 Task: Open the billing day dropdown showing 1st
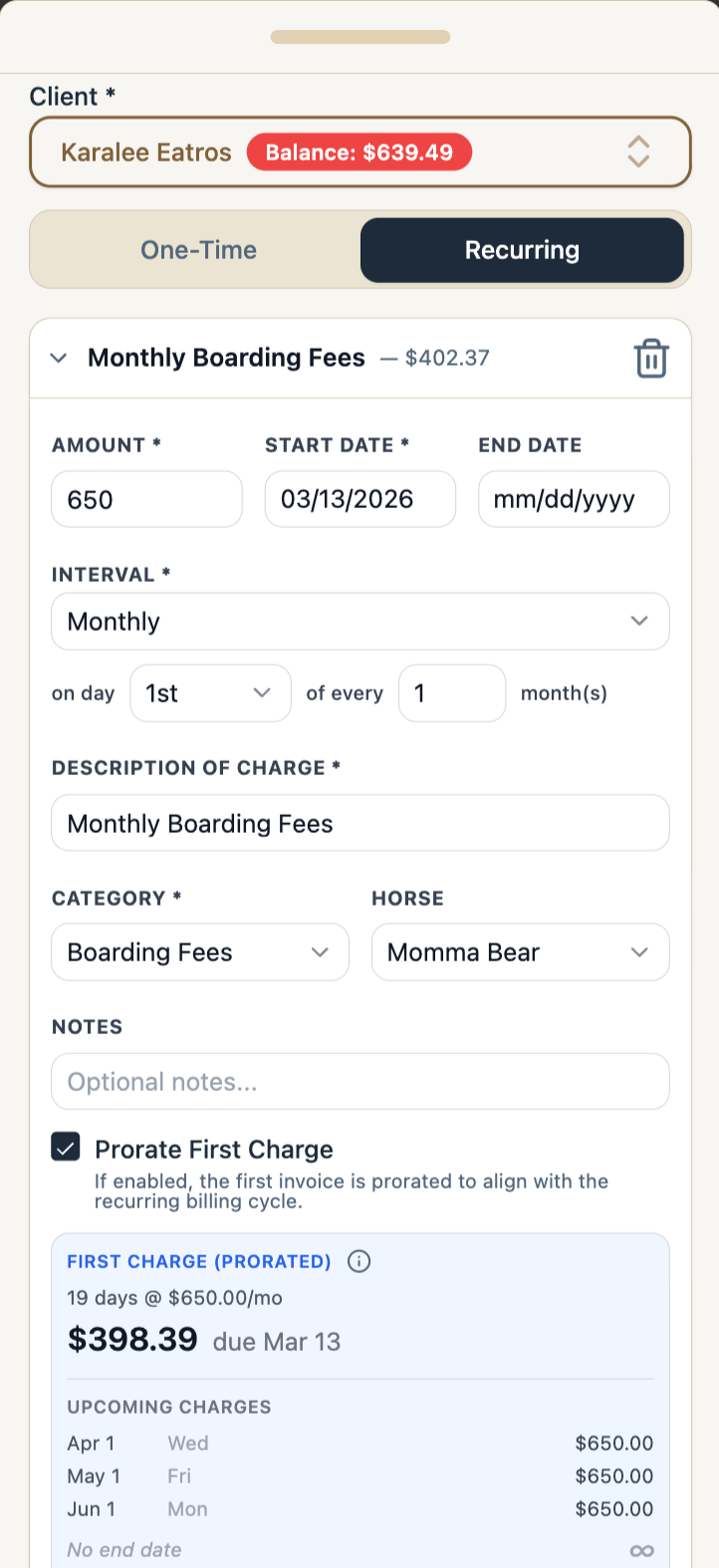click(x=210, y=692)
